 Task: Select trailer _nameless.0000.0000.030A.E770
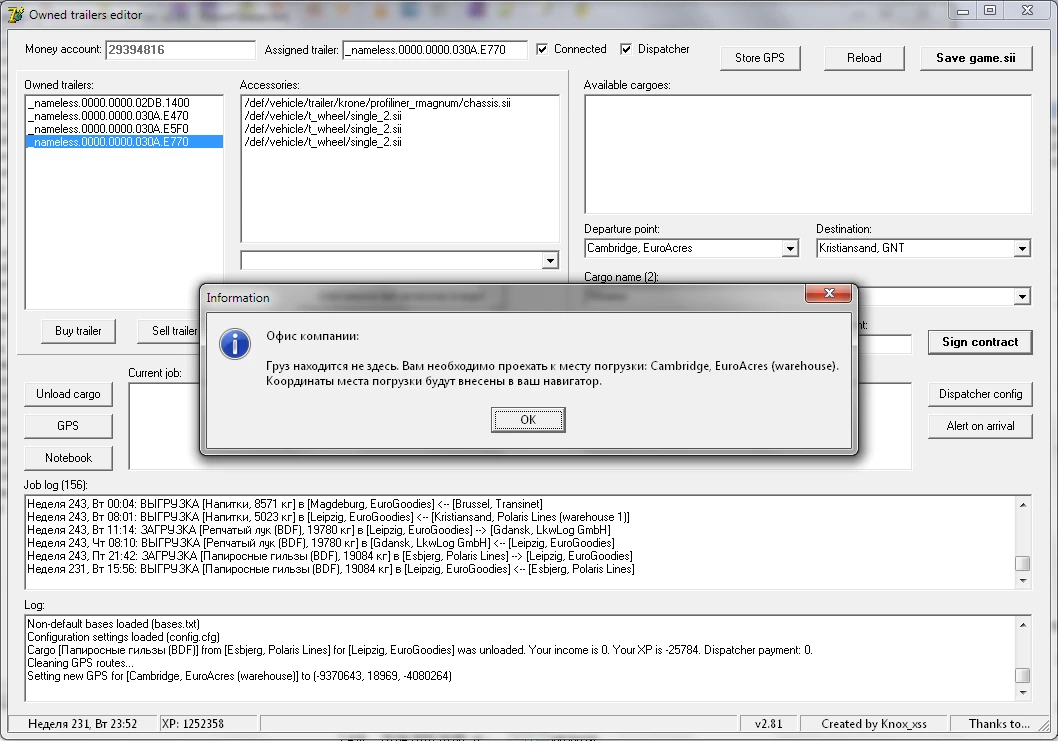tap(124, 142)
